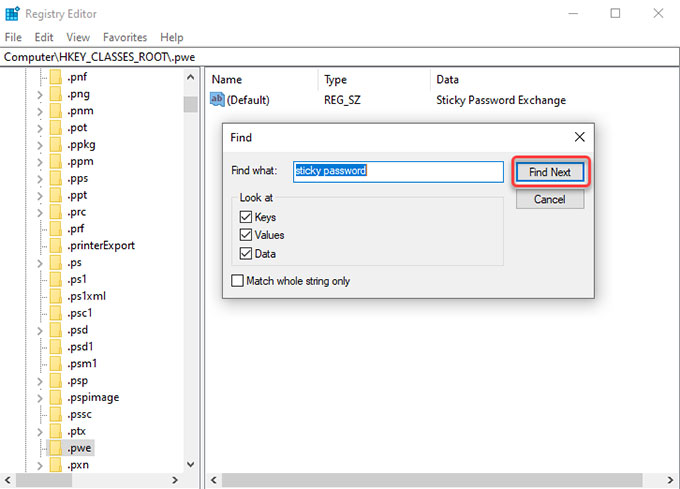The height and width of the screenshot is (489, 680).
Task: Enable Match whole string only
Action: click(x=238, y=281)
